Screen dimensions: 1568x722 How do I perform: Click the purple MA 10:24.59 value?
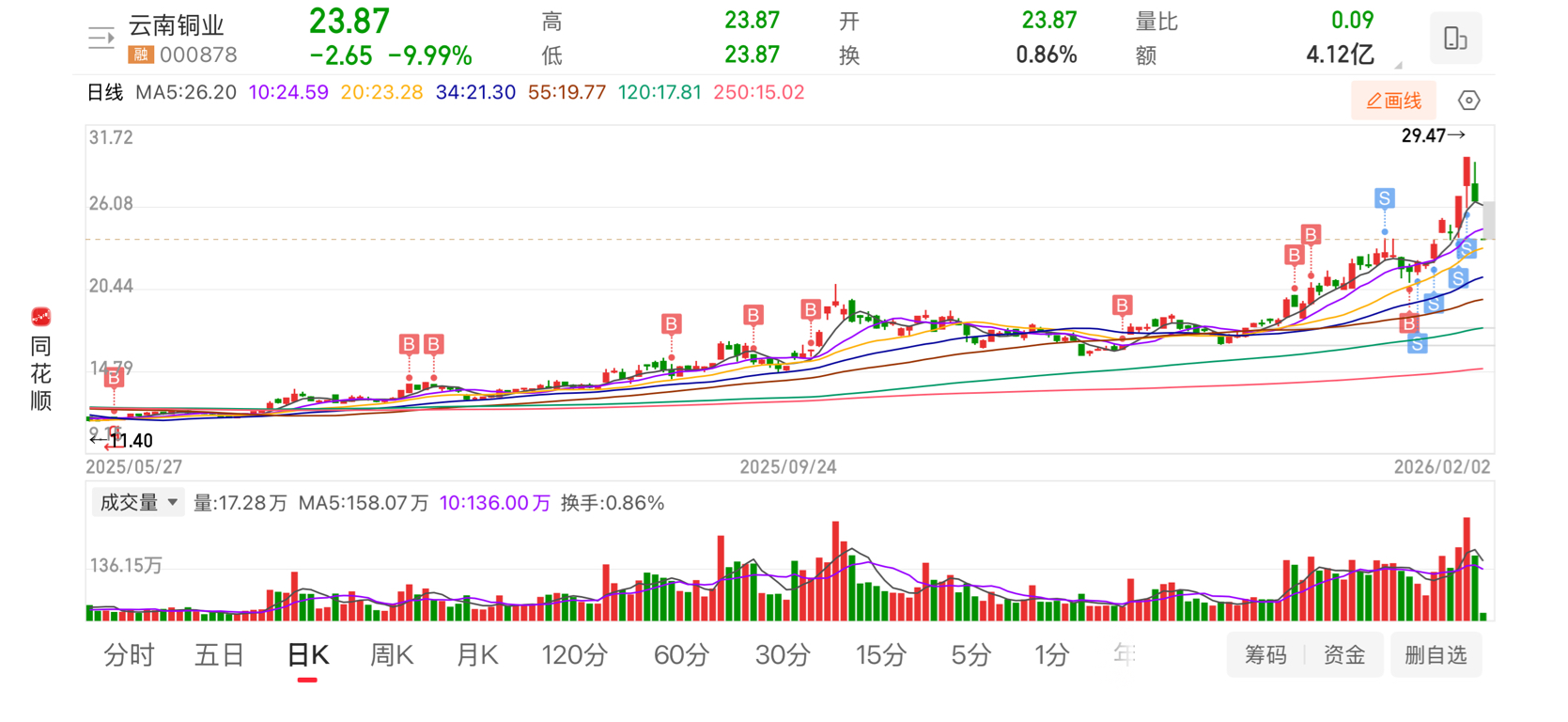tap(288, 92)
